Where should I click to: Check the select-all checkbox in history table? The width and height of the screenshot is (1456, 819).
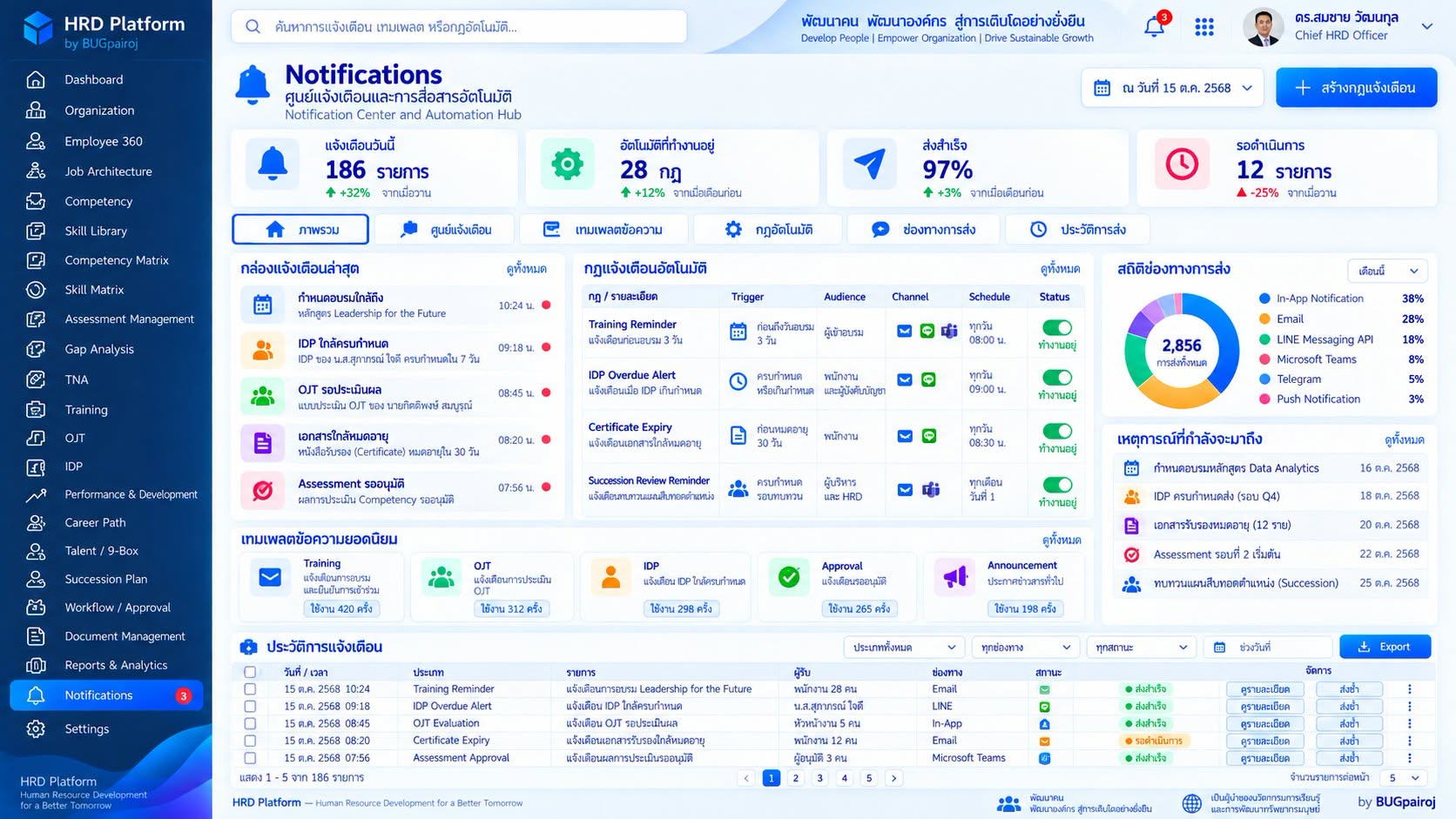click(x=250, y=672)
